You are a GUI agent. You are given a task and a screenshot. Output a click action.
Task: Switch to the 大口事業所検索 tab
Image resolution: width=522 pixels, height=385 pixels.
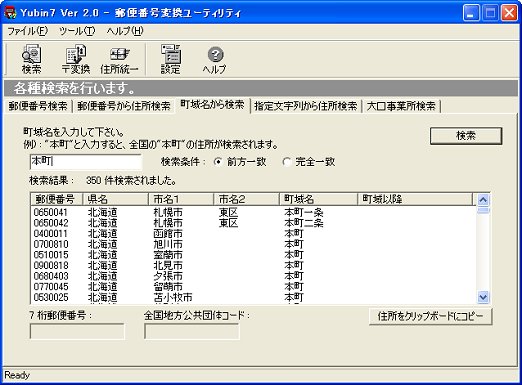401,106
